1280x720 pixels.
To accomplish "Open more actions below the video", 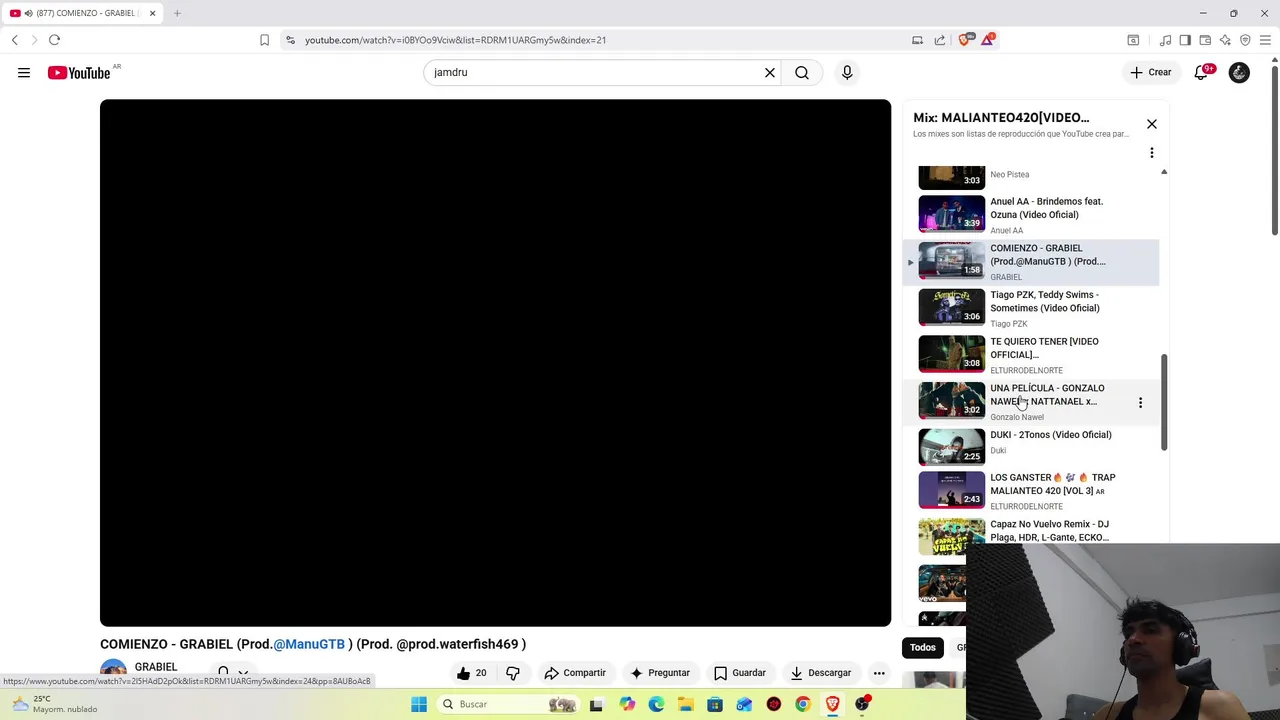I will [879, 673].
